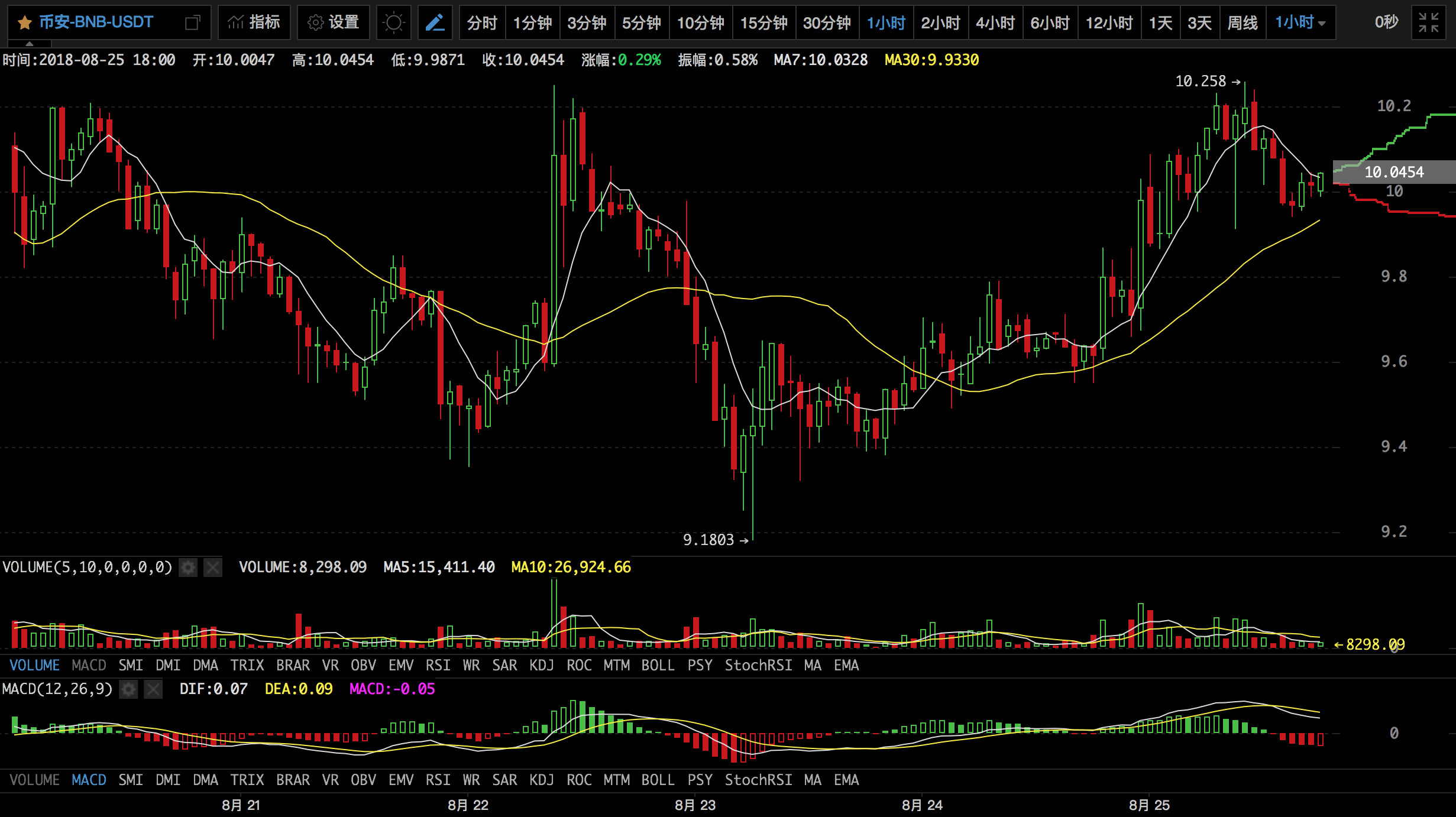The width and height of the screenshot is (1456, 817).
Task: Switch first sub-panel to RSI
Action: pyautogui.click(x=438, y=666)
